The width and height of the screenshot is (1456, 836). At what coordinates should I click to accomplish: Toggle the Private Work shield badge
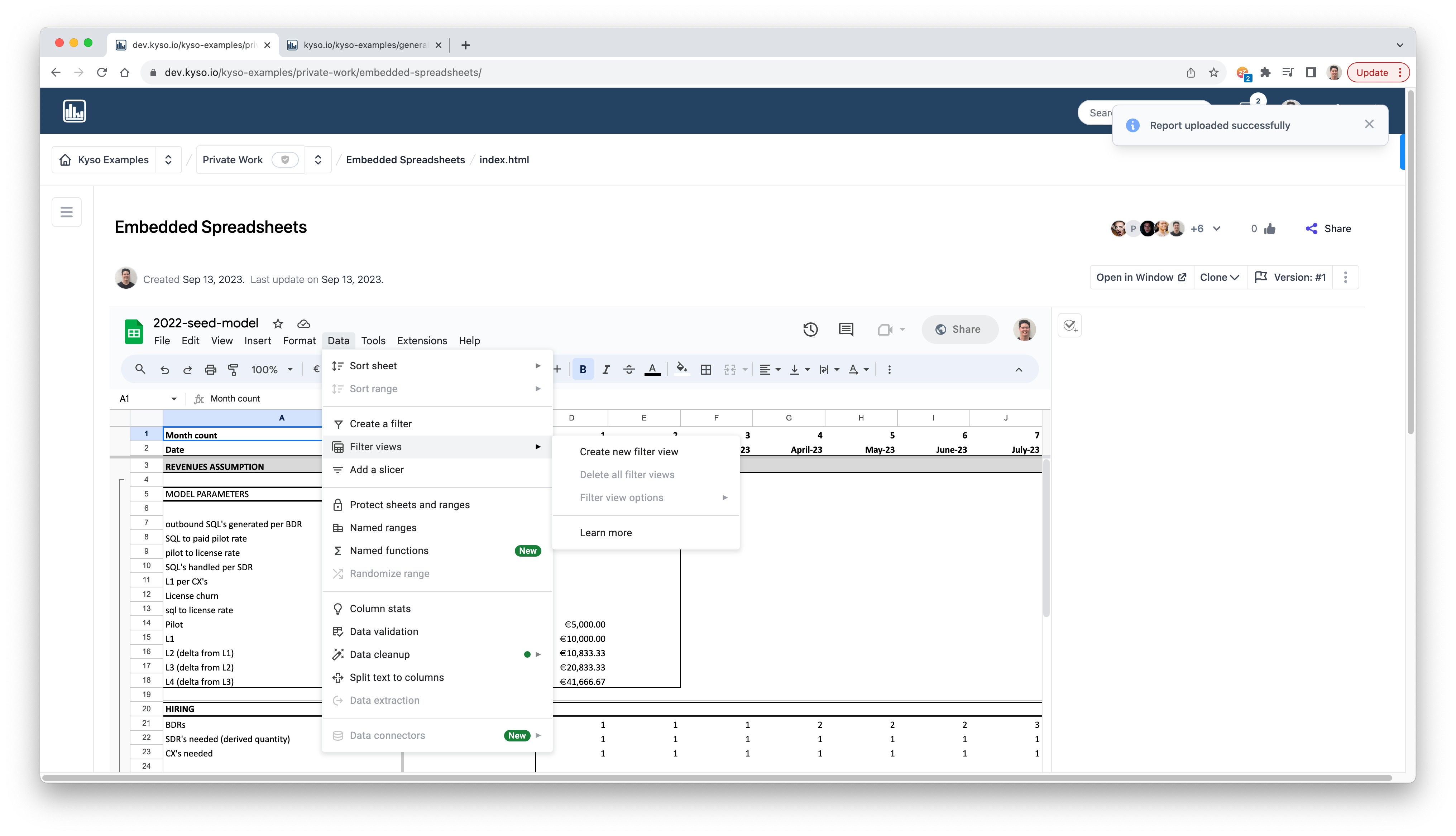tap(285, 160)
